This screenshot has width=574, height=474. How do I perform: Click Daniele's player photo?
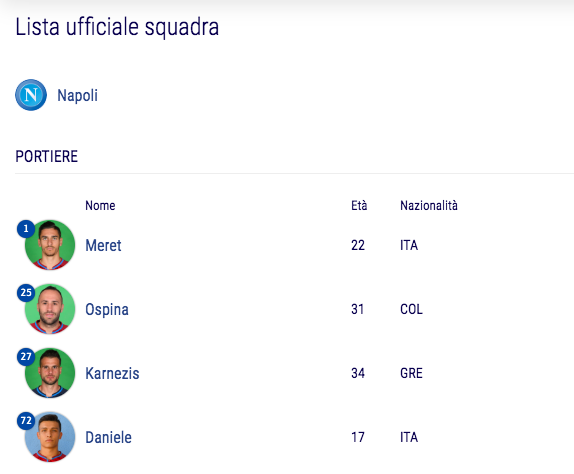point(50,437)
